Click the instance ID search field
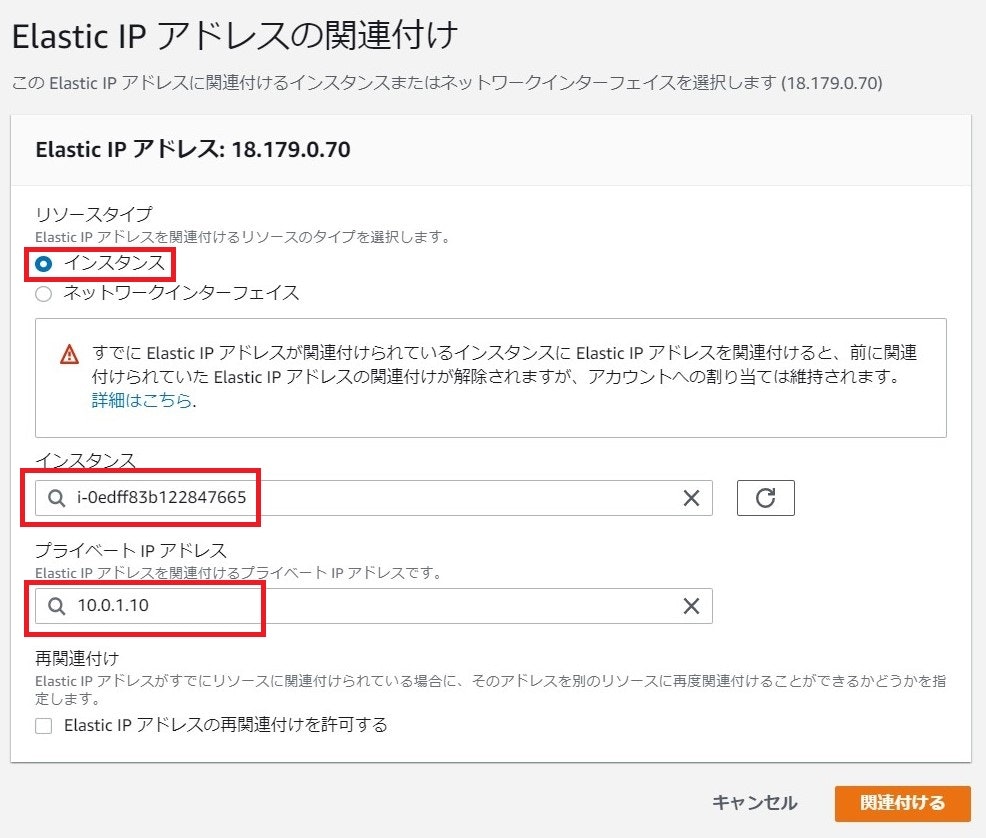Image resolution: width=986 pixels, height=838 pixels. pyautogui.click(x=374, y=498)
